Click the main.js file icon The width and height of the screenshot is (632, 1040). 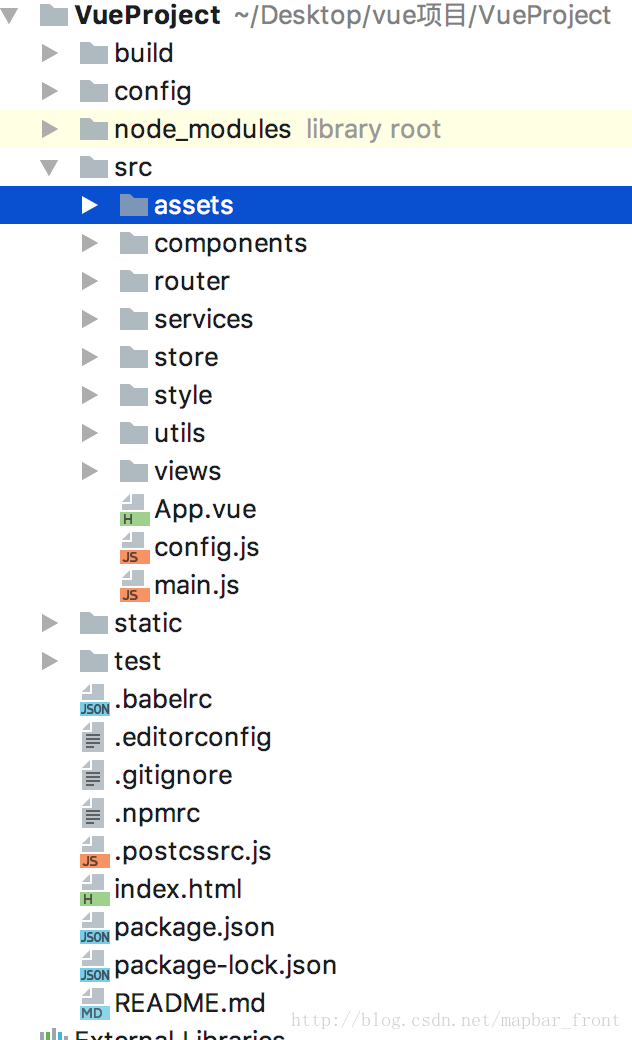pyautogui.click(x=133, y=586)
